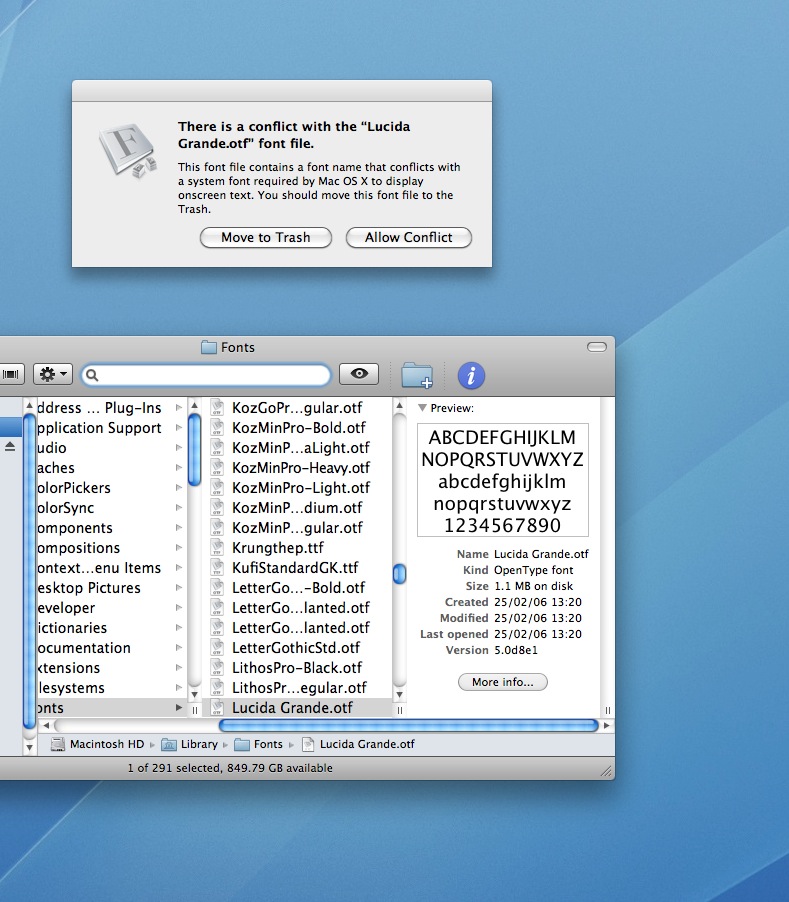Collapse the Preview disclosure triangle

tap(422, 408)
